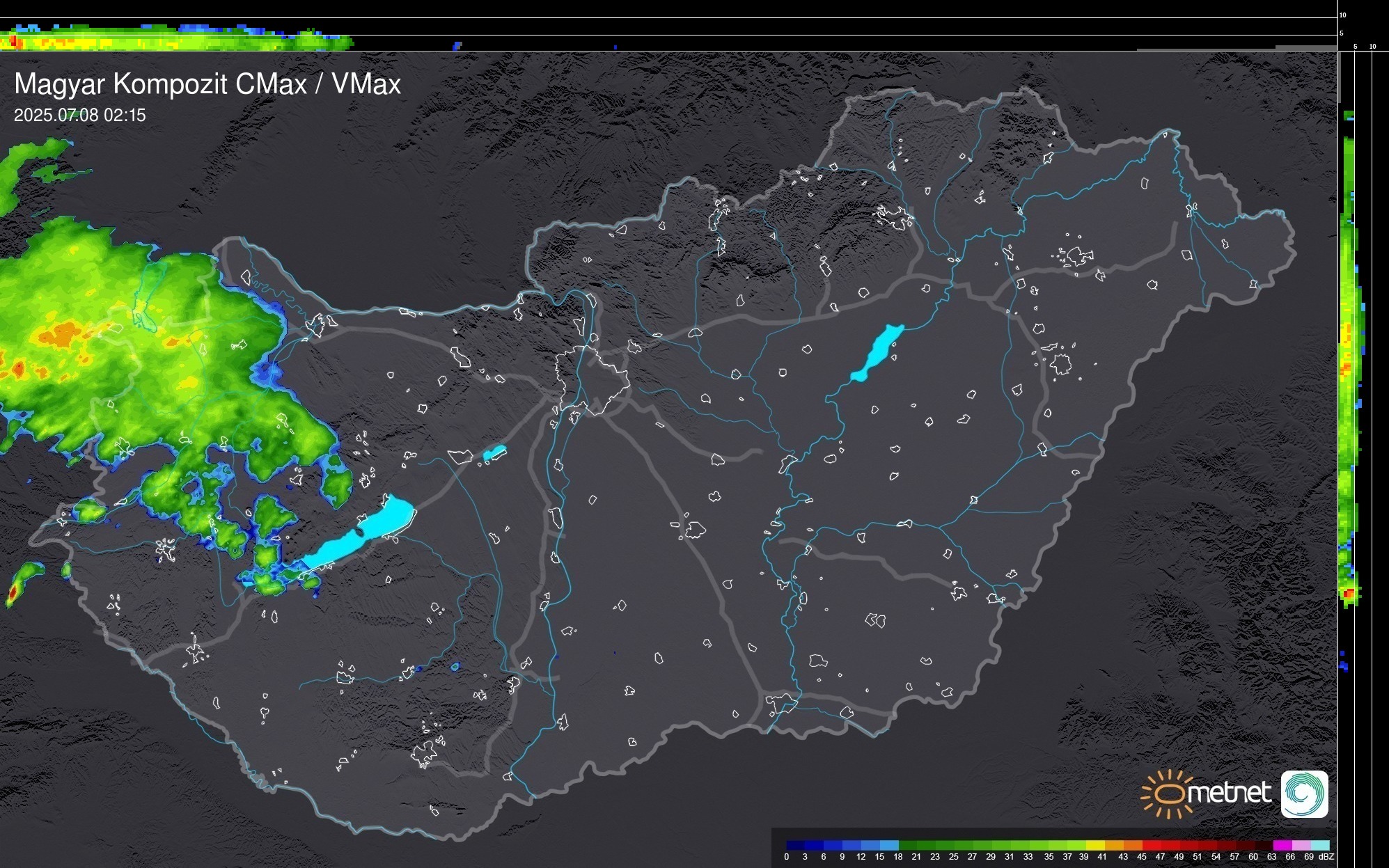The image size is (1389, 868).
Task: Click the small cyan Lake Velence
Action: [494, 453]
